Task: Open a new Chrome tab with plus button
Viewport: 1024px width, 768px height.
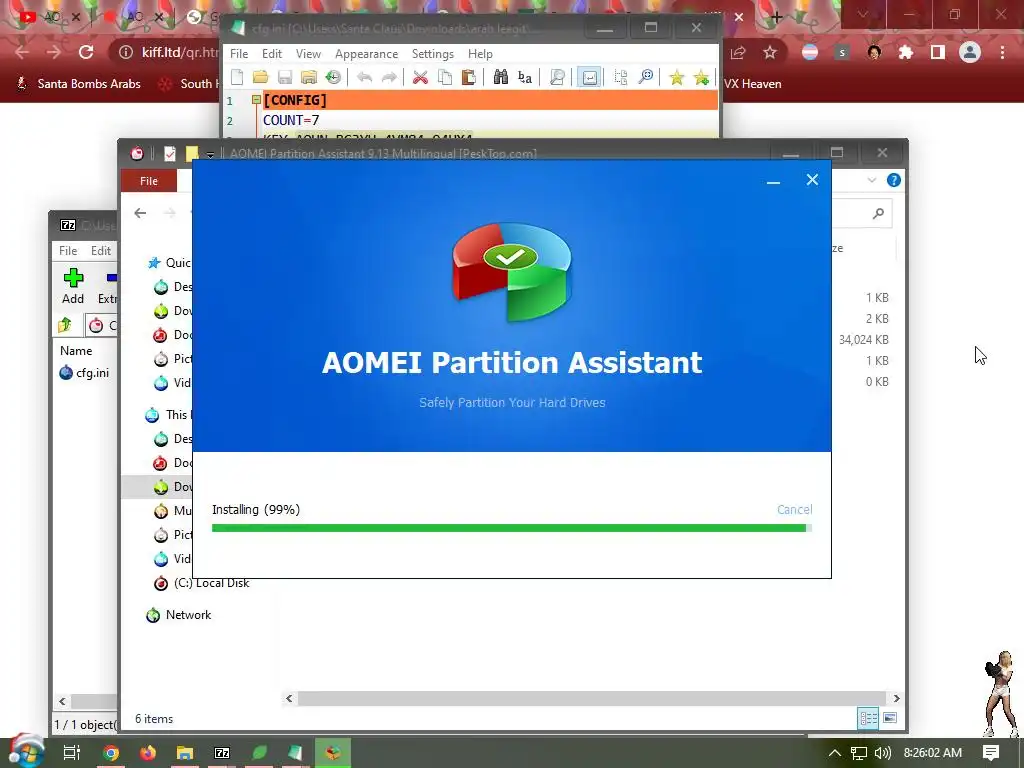Action: 776,17
